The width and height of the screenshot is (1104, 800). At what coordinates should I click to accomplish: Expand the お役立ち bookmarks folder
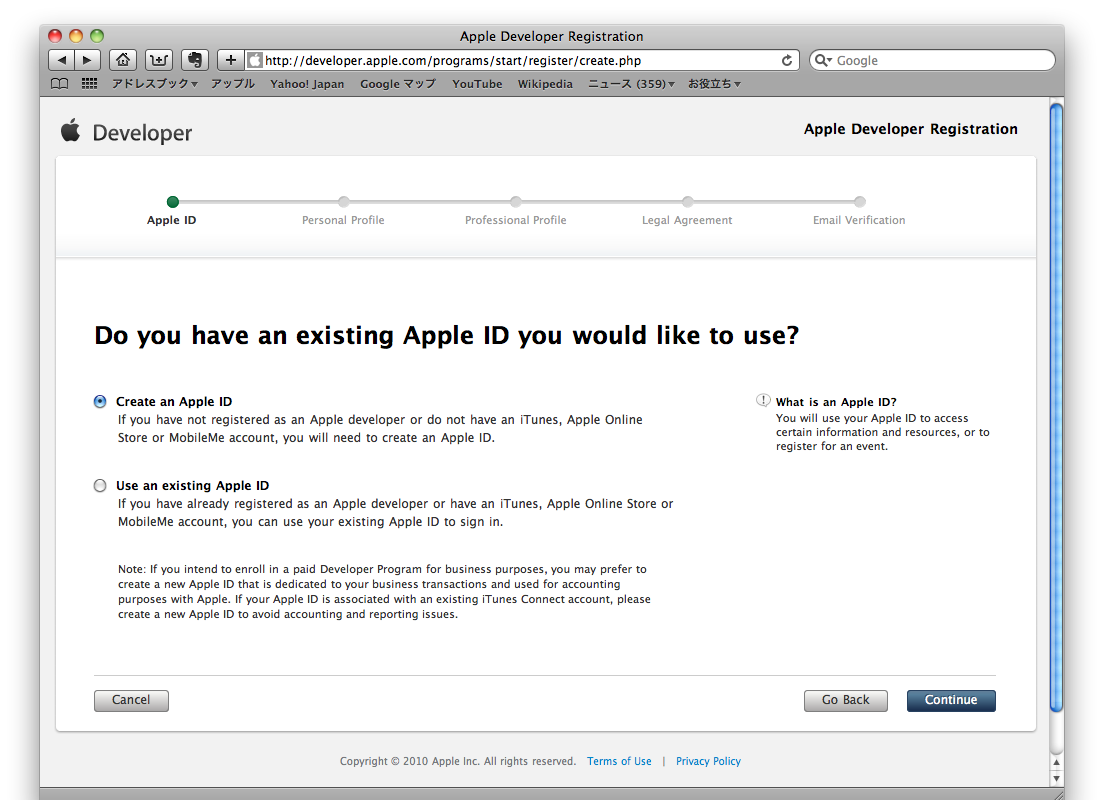(x=714, y=84)
